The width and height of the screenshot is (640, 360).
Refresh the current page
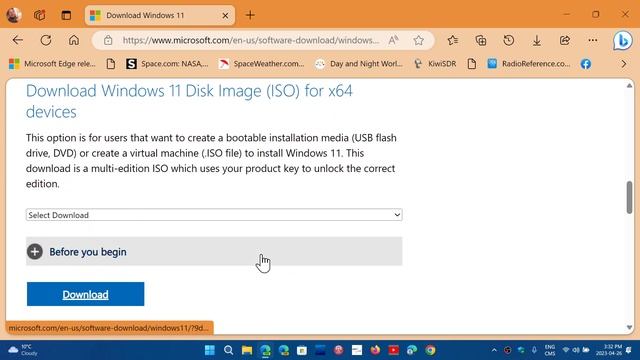pyautogui.click(x=46, y=40)
